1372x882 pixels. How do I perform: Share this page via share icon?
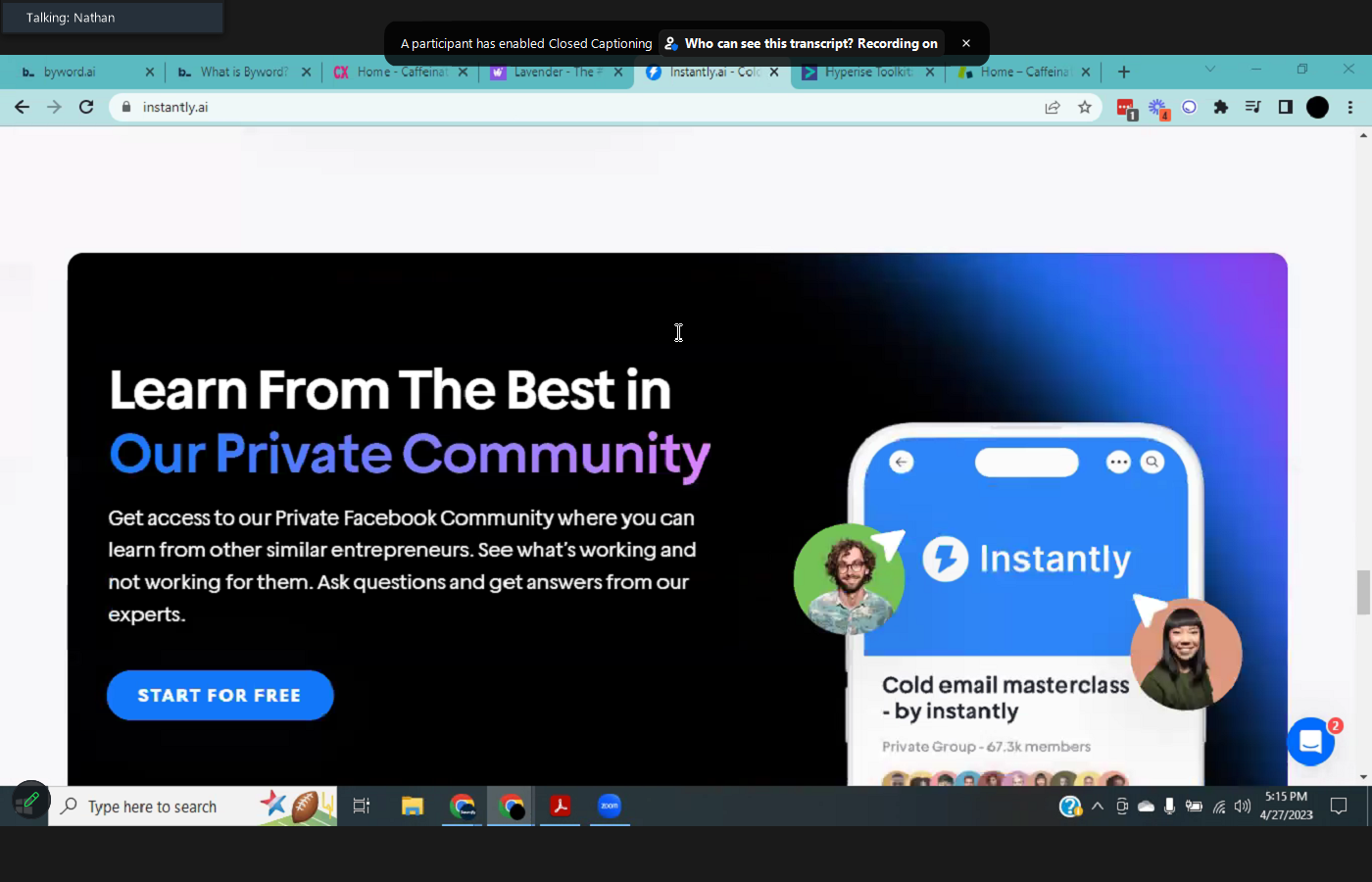click(x=1053, y=107)
